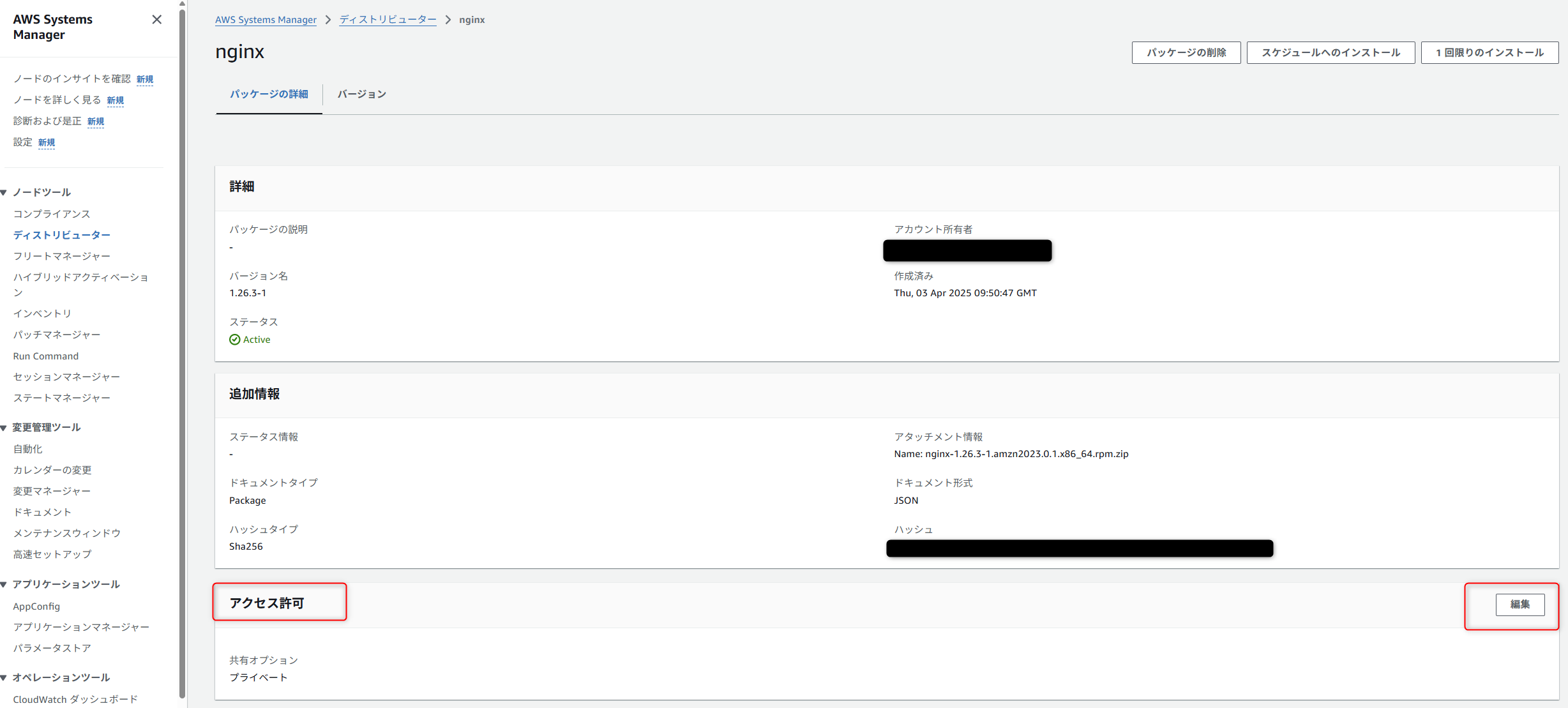Click the 編集 button in アクセス許可
The image size is (1568, 708).
[x=1519, y=605]
